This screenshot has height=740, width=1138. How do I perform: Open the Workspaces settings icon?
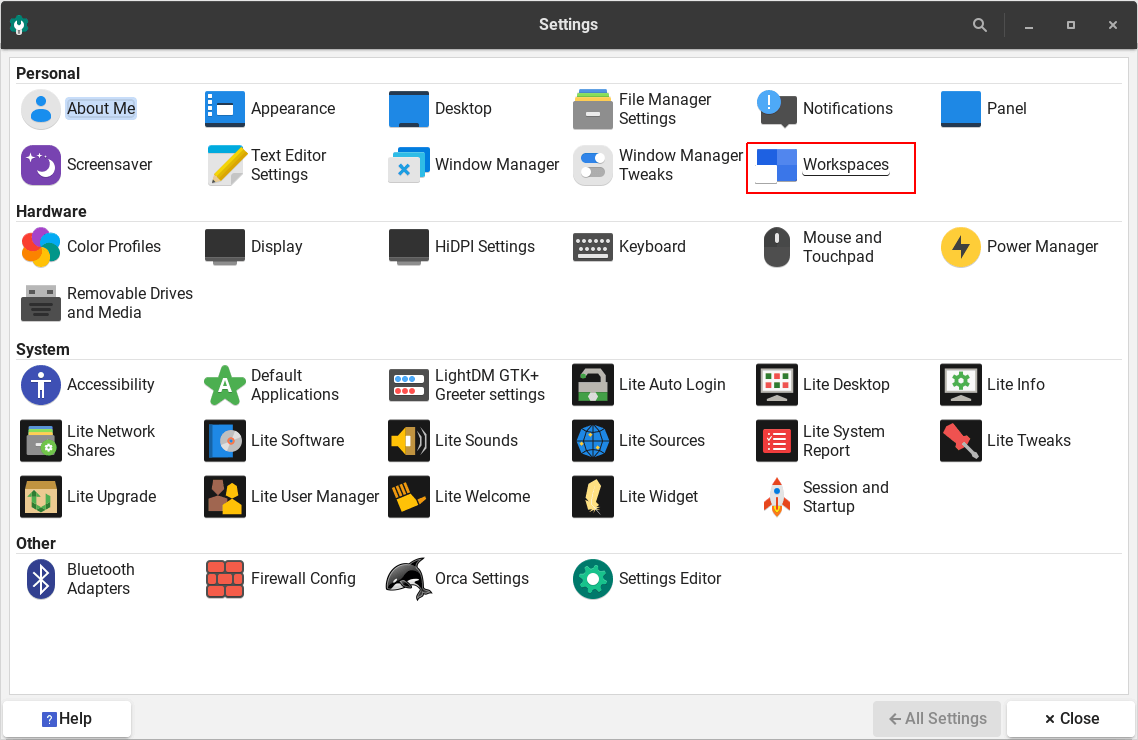point(777,166)
